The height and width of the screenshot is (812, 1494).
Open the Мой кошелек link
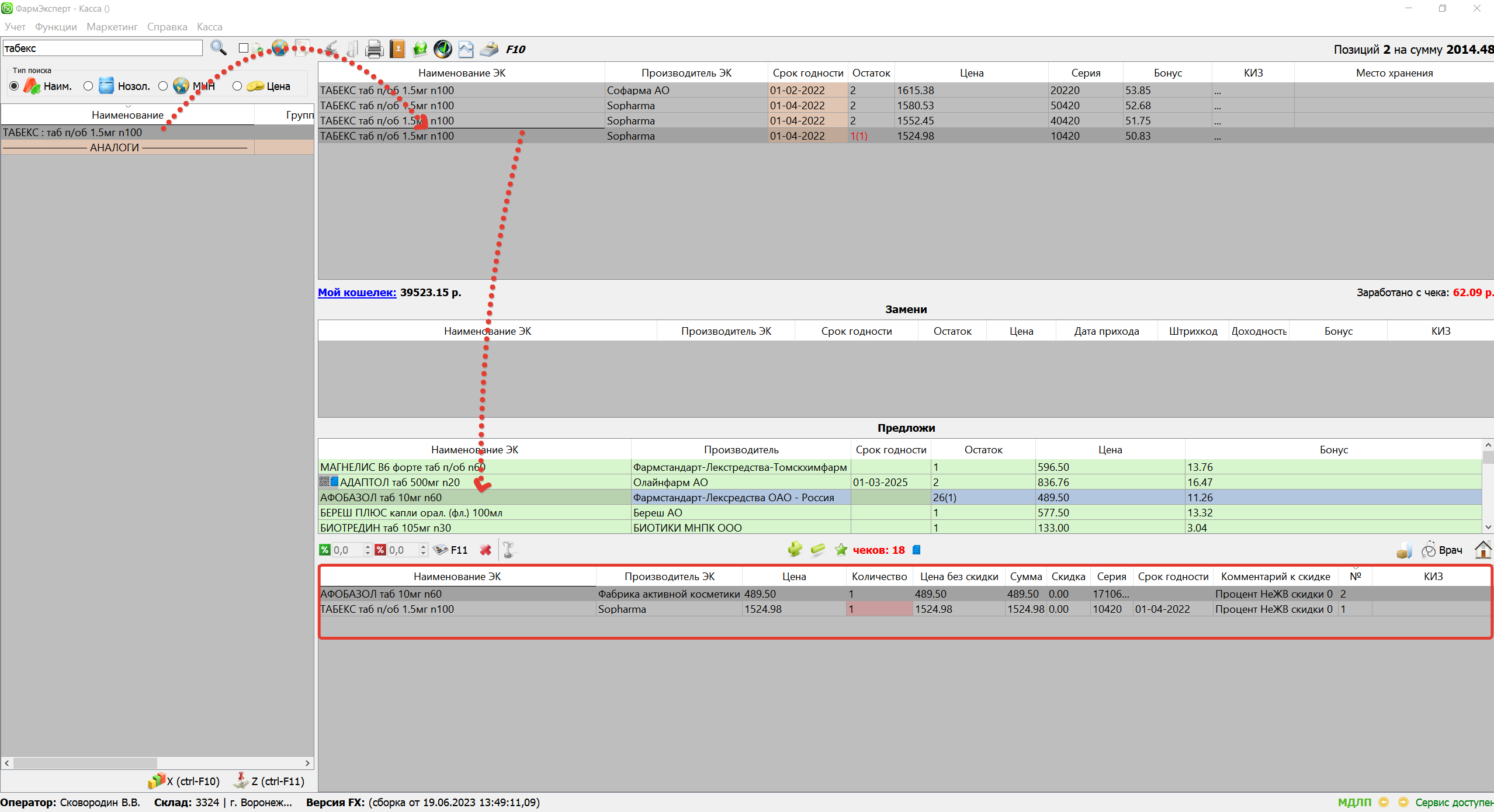point(357,293)
